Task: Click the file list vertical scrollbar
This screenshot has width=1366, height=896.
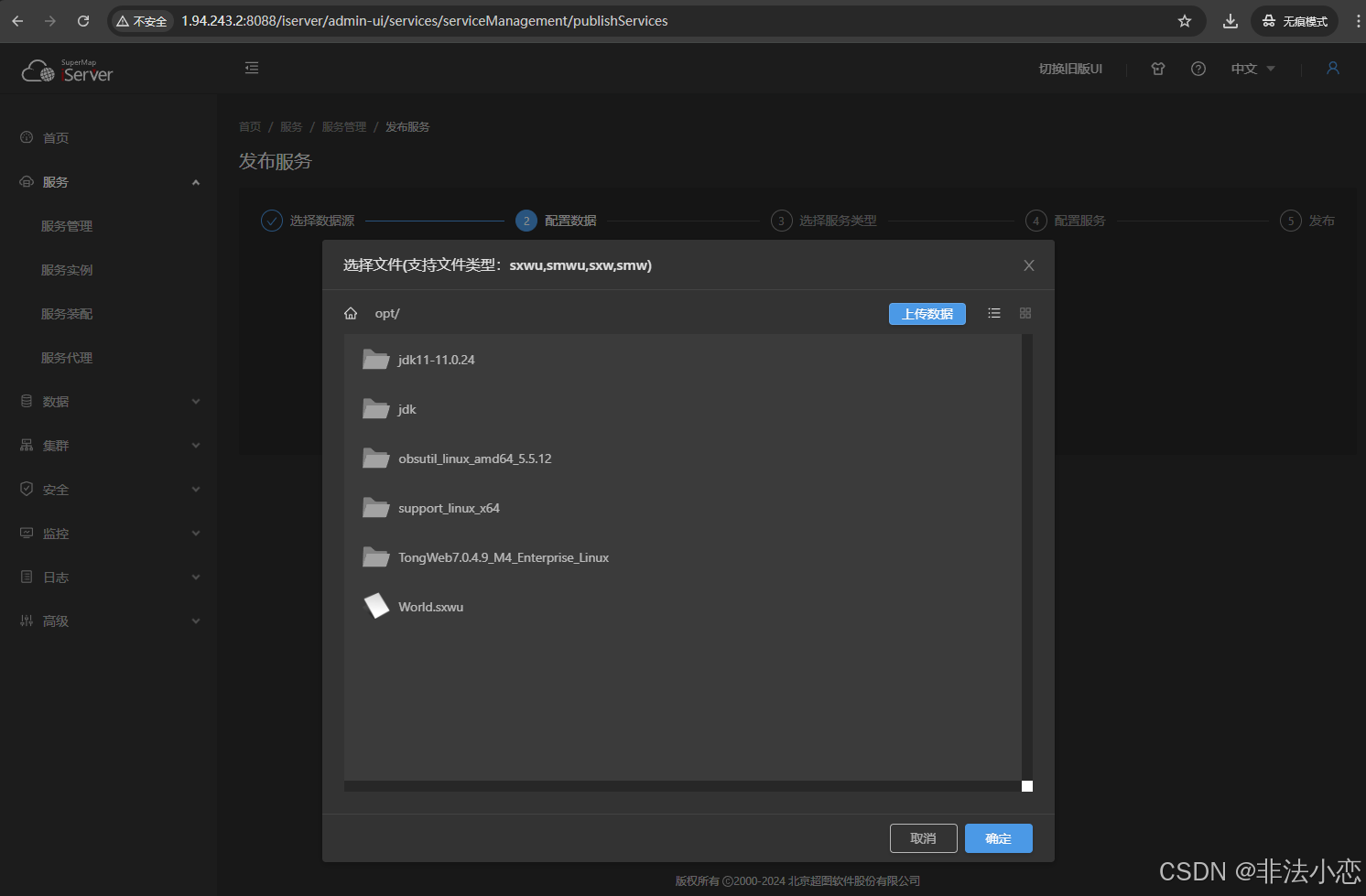Action: (1027, 556)
